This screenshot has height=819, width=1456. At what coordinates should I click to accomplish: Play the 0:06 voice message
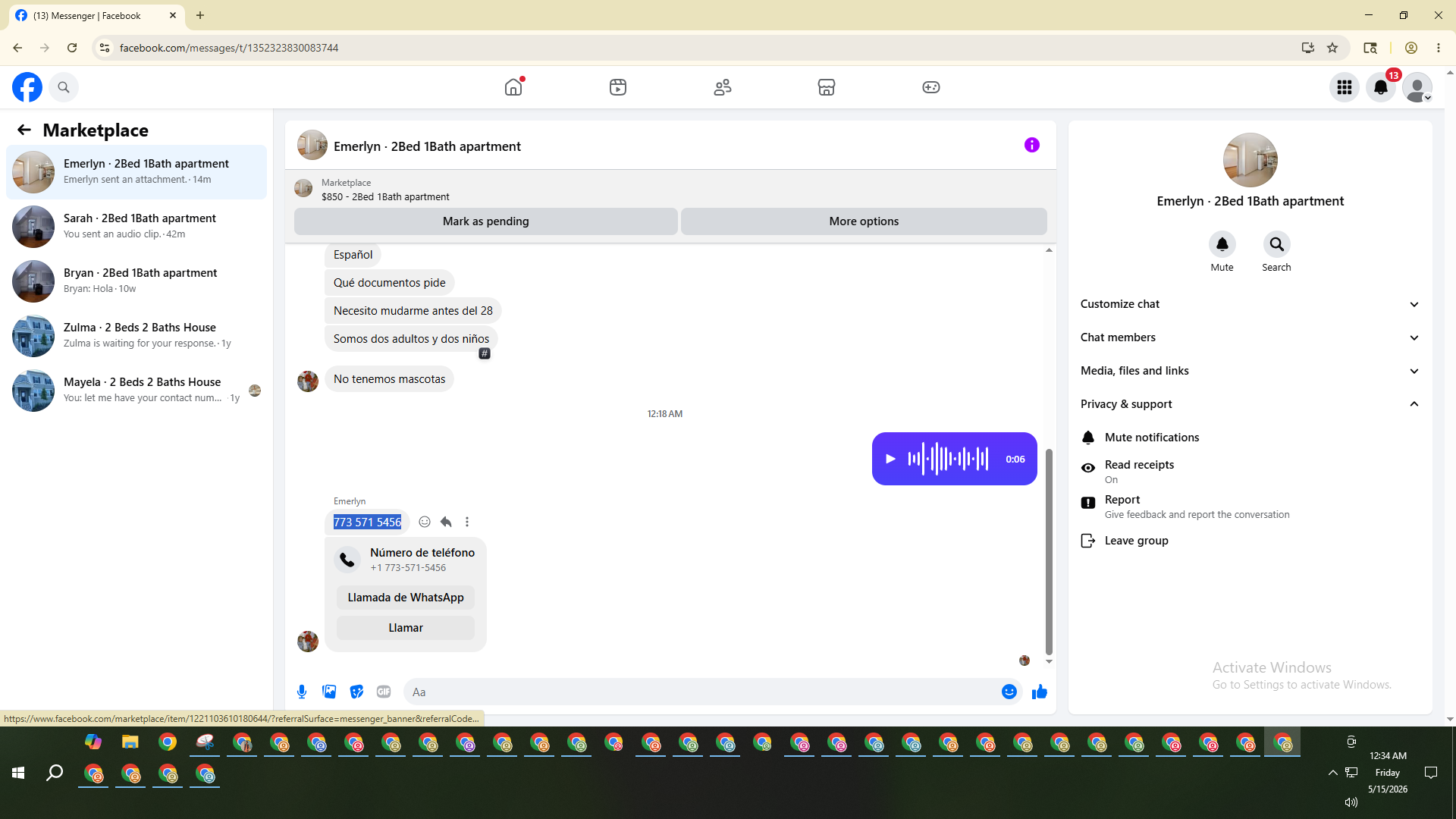[891, 459]
